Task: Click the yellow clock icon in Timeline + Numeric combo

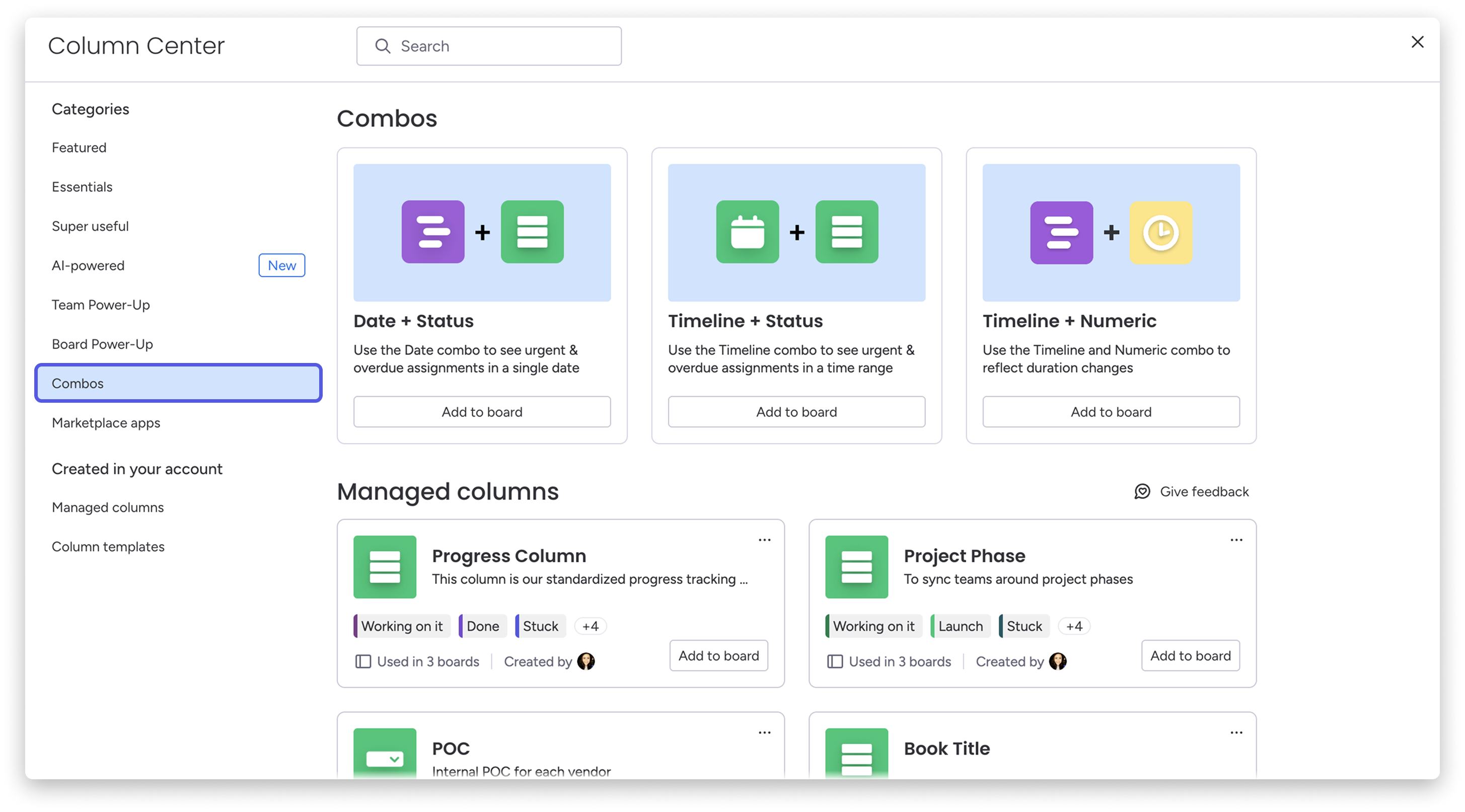Action: point(1161,232)
